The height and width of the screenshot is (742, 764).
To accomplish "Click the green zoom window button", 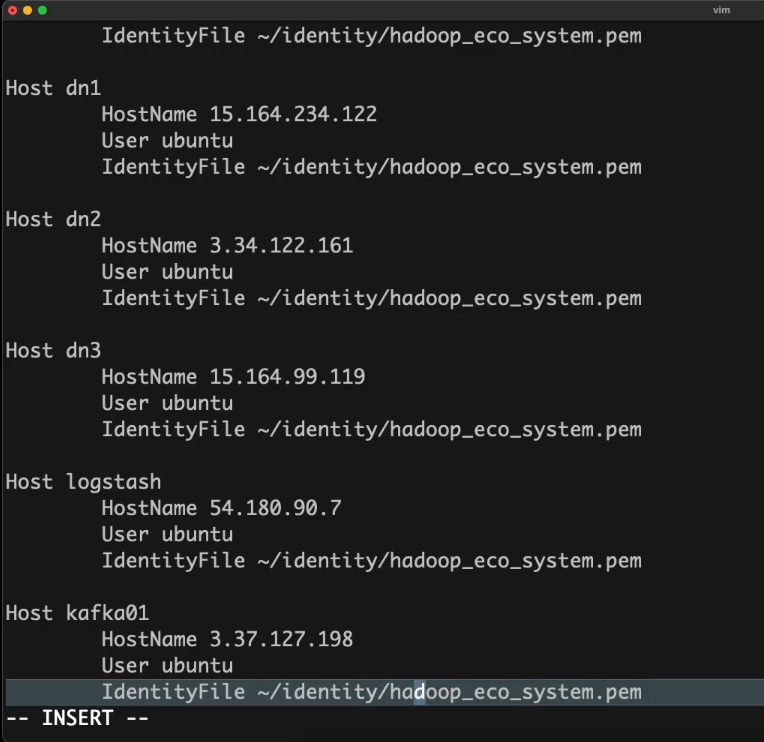I will tap(43, 10).
